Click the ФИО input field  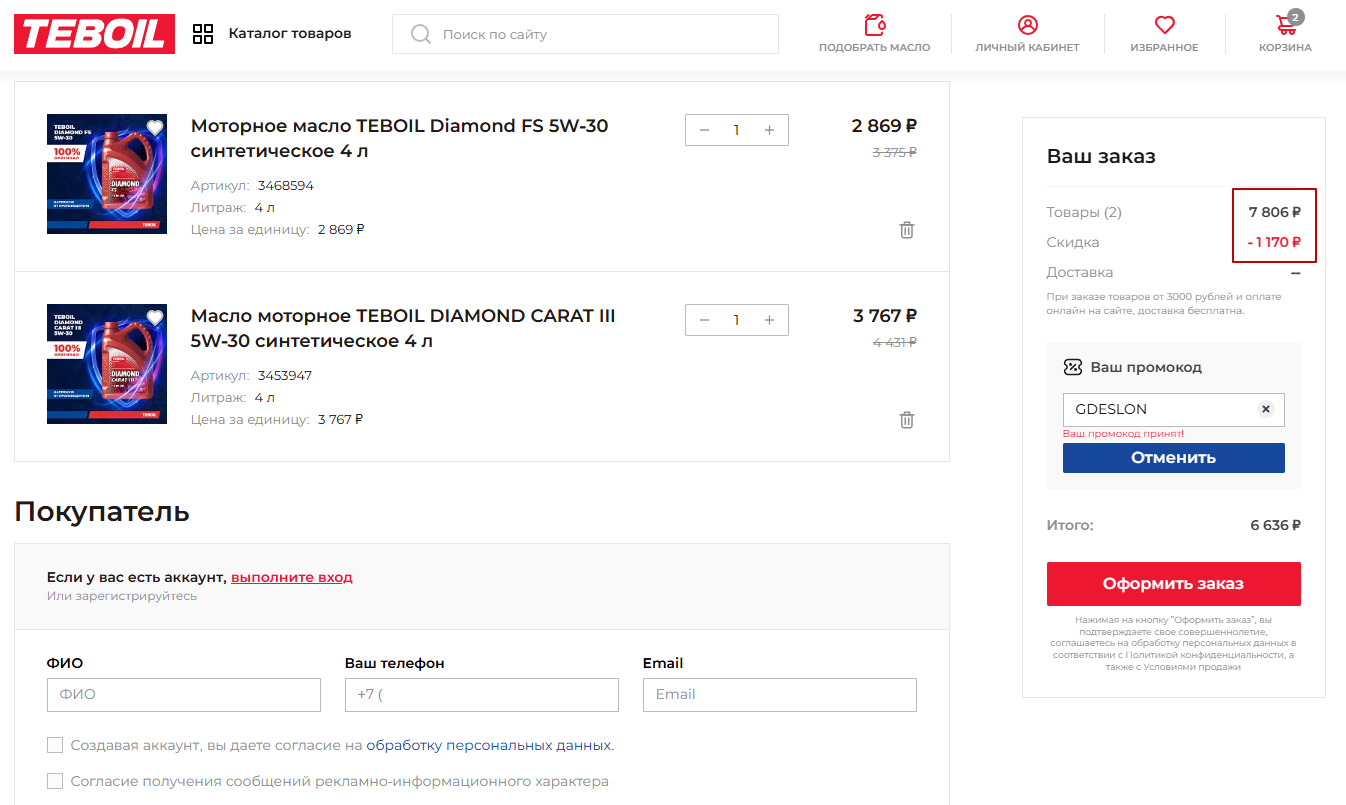184,695
